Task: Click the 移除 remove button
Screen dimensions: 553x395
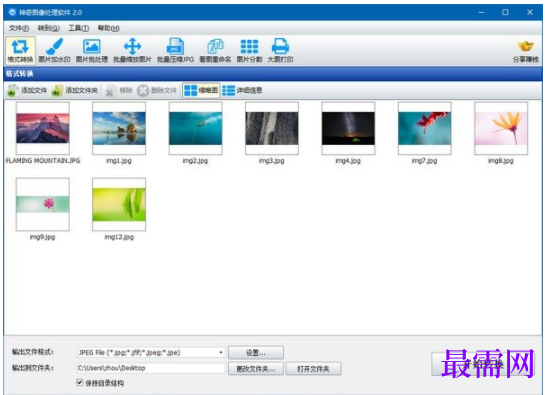Action: coord(119,91)
